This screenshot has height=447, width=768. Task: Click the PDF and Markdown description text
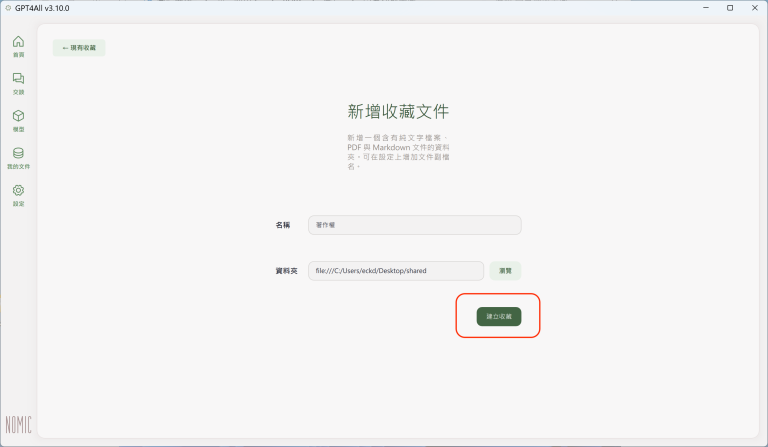(398, 151)
